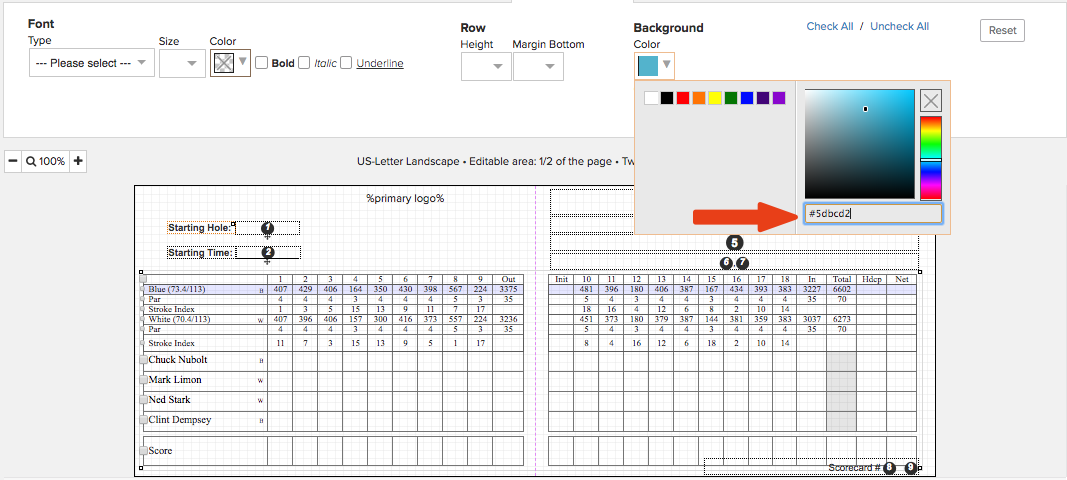Click the zoom out minus button
This screenshot has height=480, width=1067.
(x=13, y=161)
